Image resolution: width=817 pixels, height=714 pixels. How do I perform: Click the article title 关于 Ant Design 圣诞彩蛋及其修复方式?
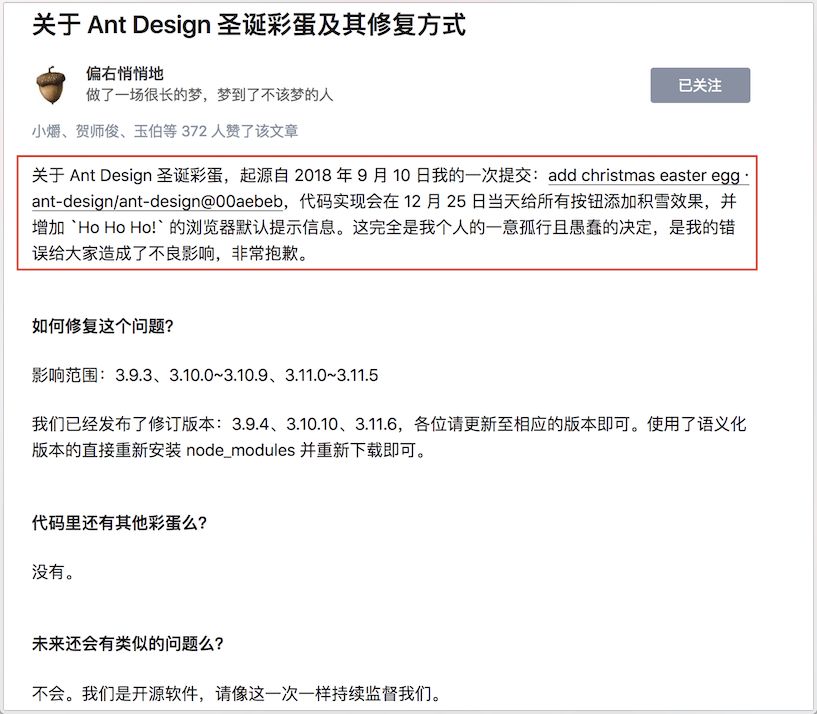(249, 24)
